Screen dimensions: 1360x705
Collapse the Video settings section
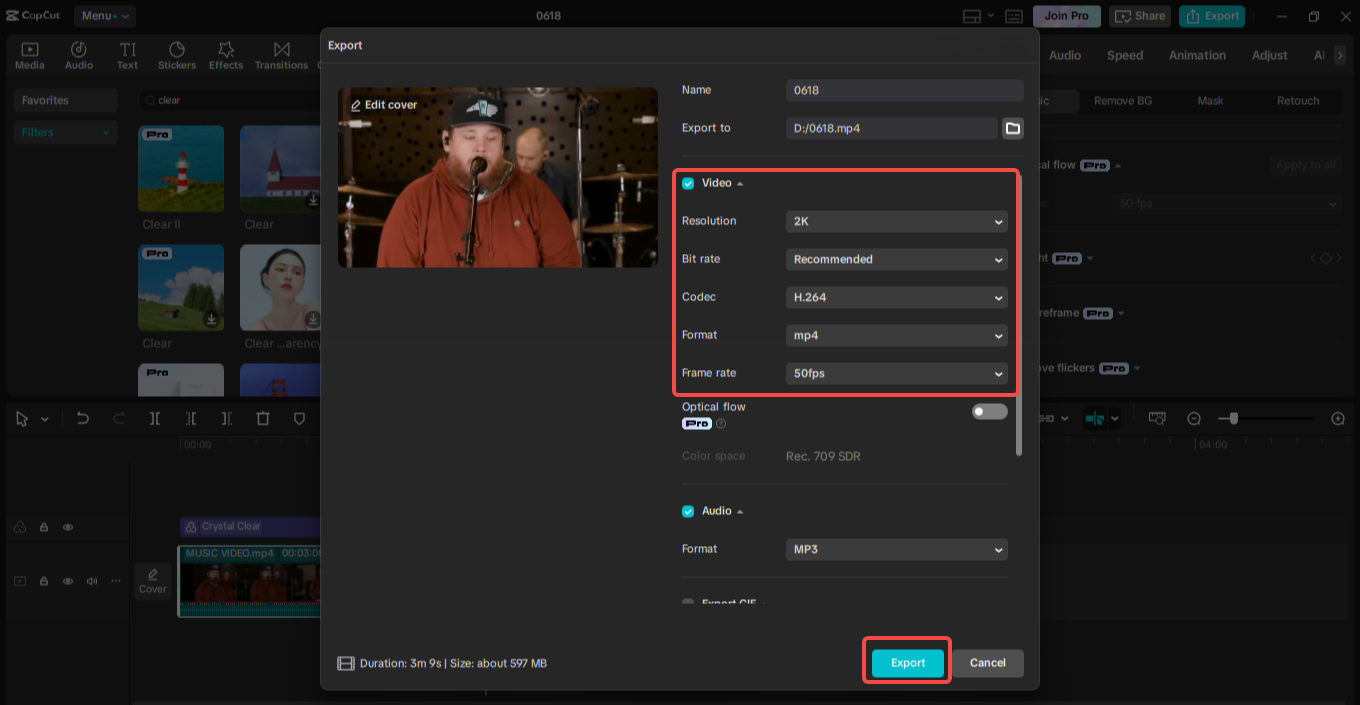click(741, 183)
